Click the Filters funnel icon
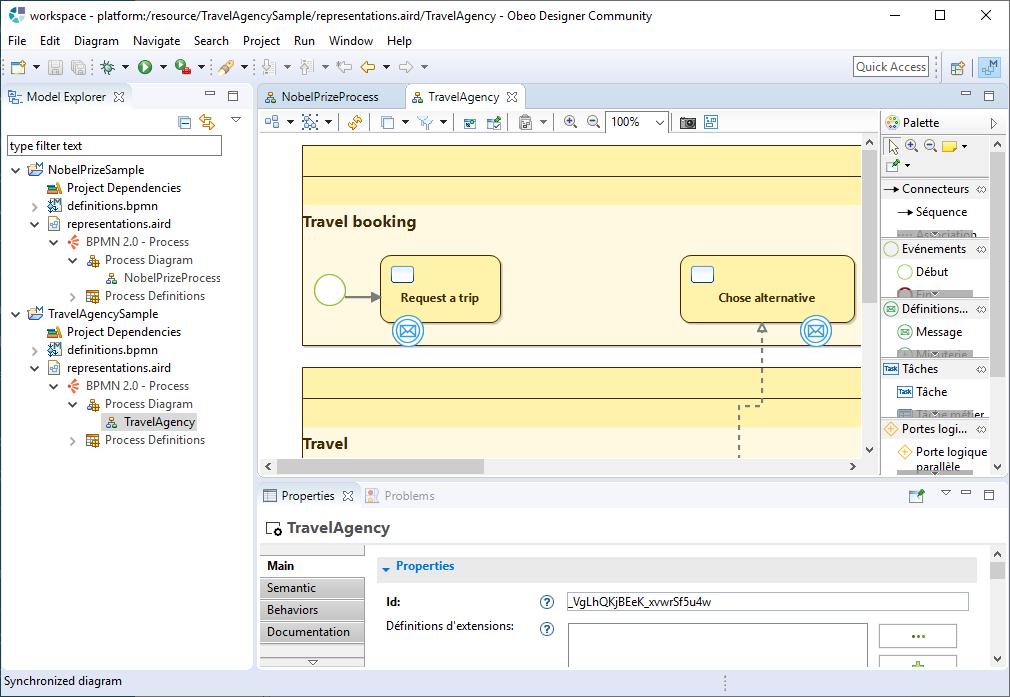 click(x=425, y=122)
